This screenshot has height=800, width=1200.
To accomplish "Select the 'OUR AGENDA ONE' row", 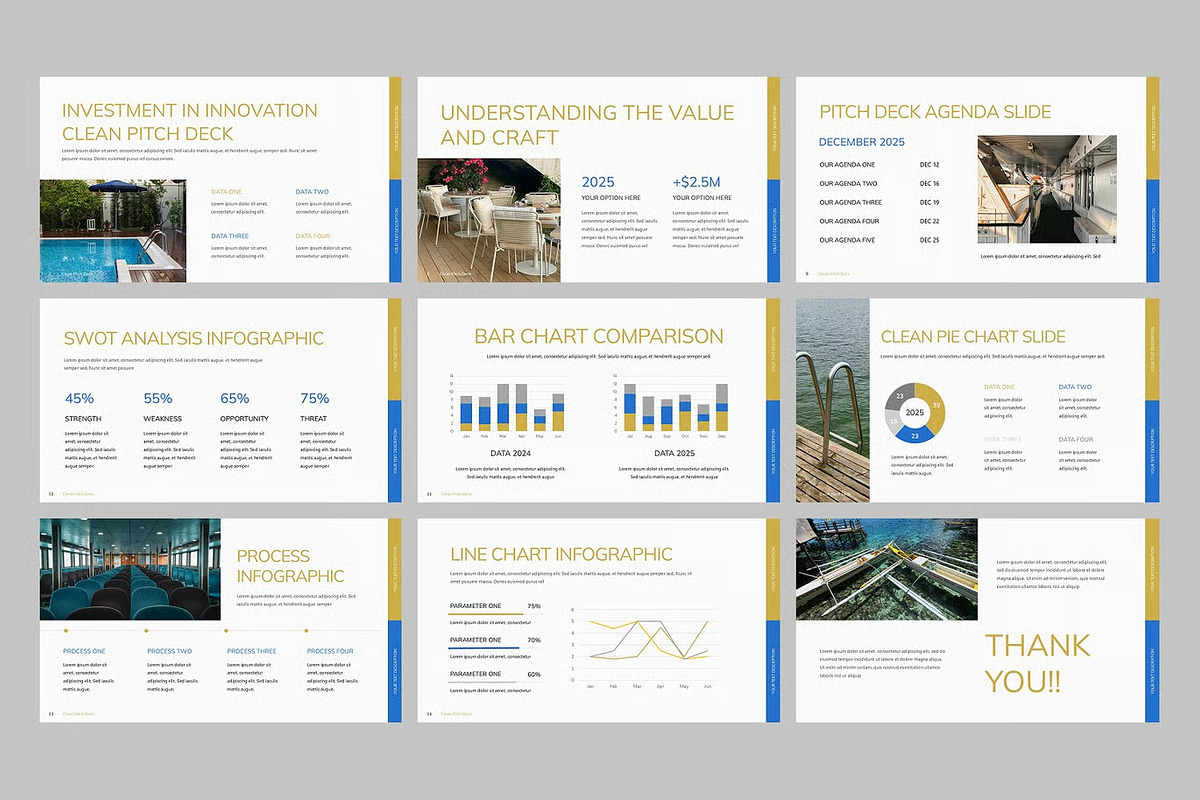I will 879,165.
